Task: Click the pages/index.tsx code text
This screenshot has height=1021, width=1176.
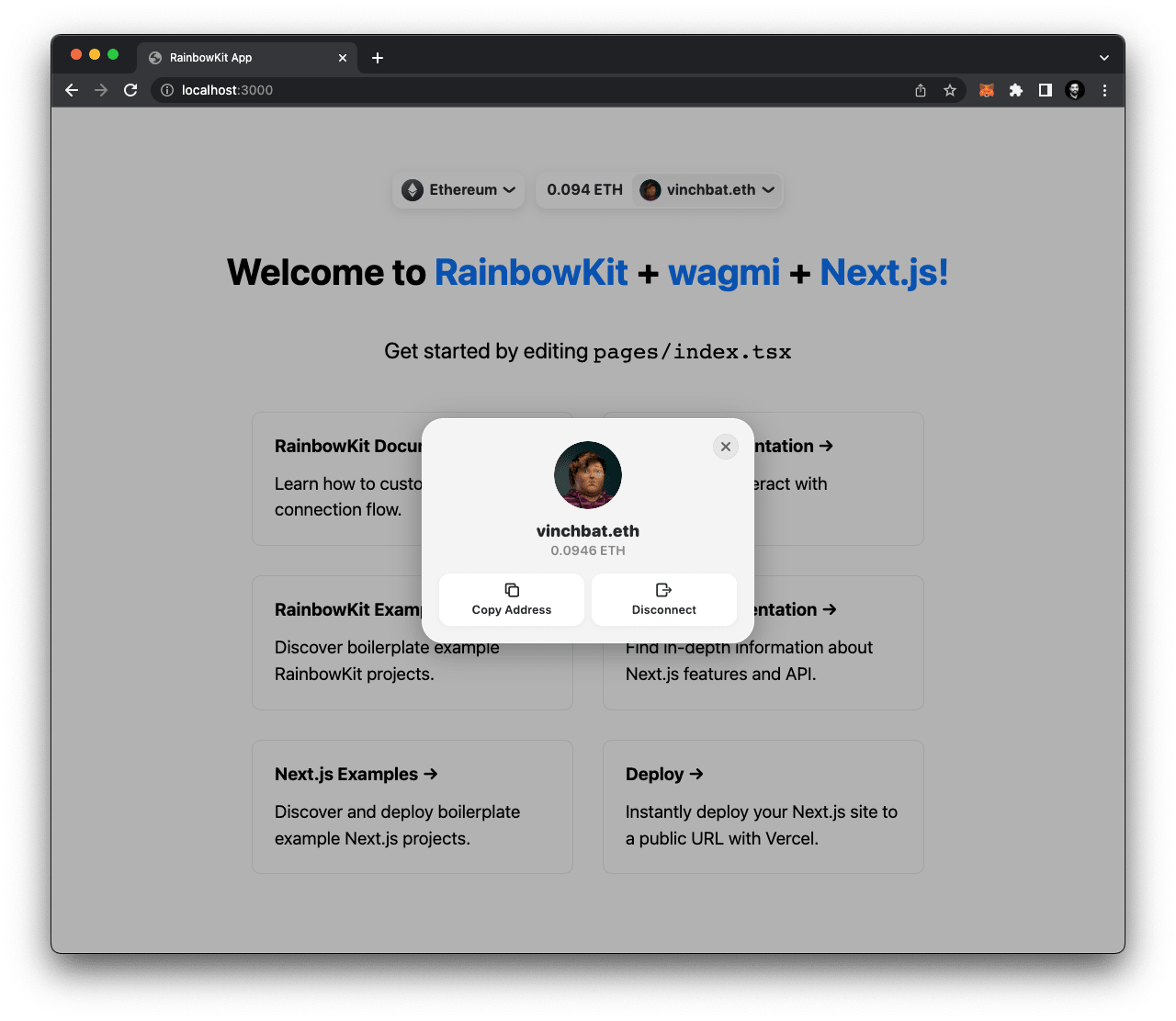Action: click(692, 352)
